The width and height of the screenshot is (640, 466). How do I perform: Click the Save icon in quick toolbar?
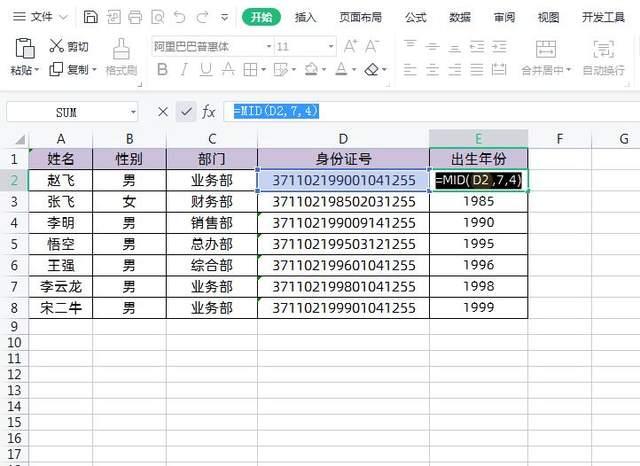click(91, 17)
